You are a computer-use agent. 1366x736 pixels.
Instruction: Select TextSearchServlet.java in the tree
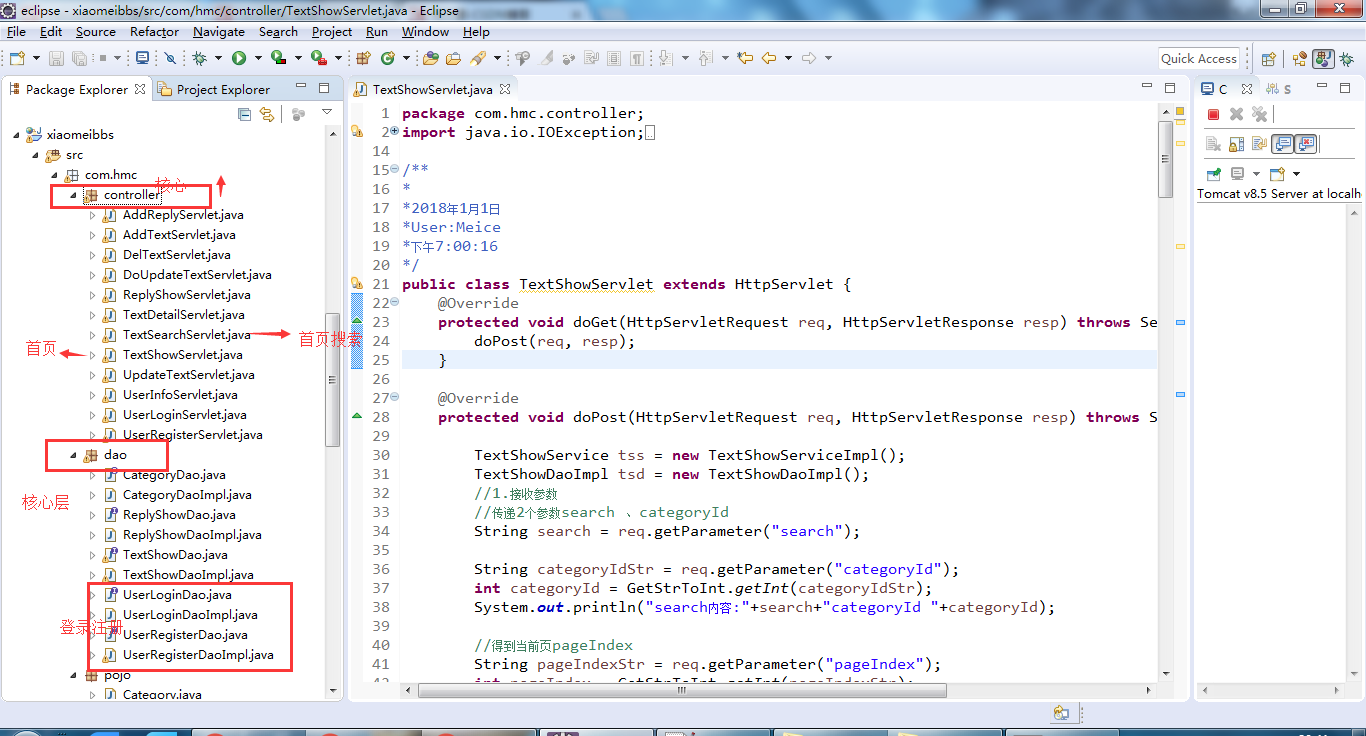187,334
